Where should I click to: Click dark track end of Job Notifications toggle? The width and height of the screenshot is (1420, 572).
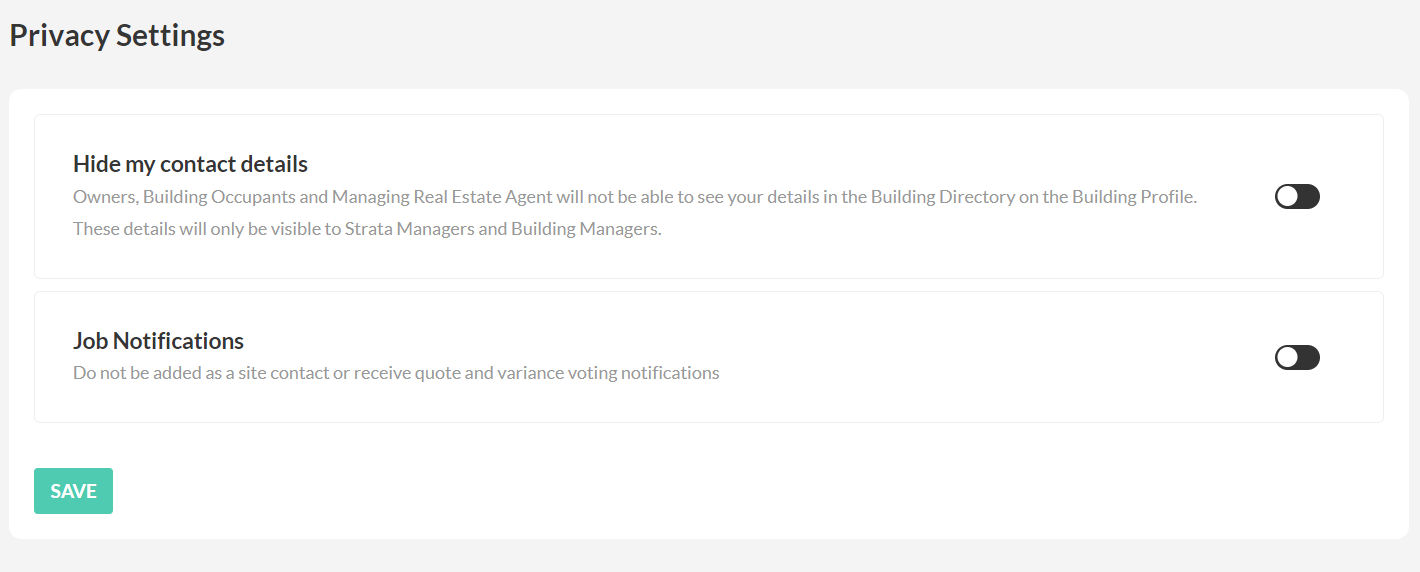pos(1309,357)
